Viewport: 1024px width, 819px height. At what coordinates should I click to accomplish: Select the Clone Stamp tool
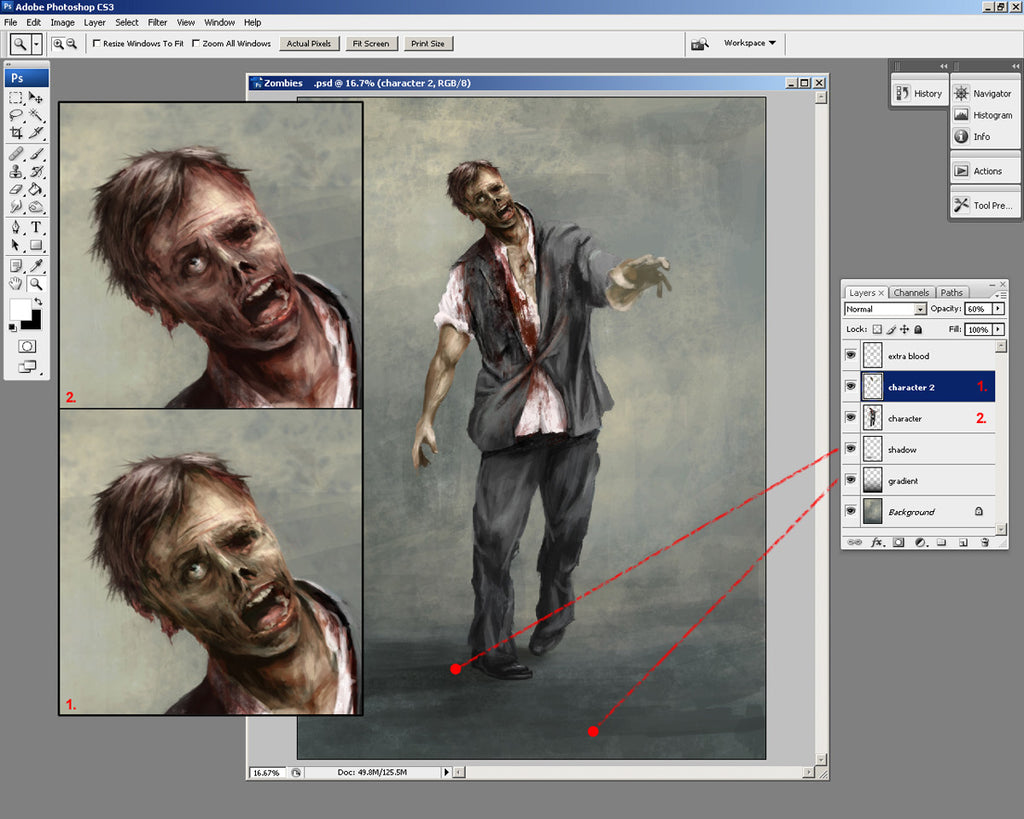click(x=15, y=171)
